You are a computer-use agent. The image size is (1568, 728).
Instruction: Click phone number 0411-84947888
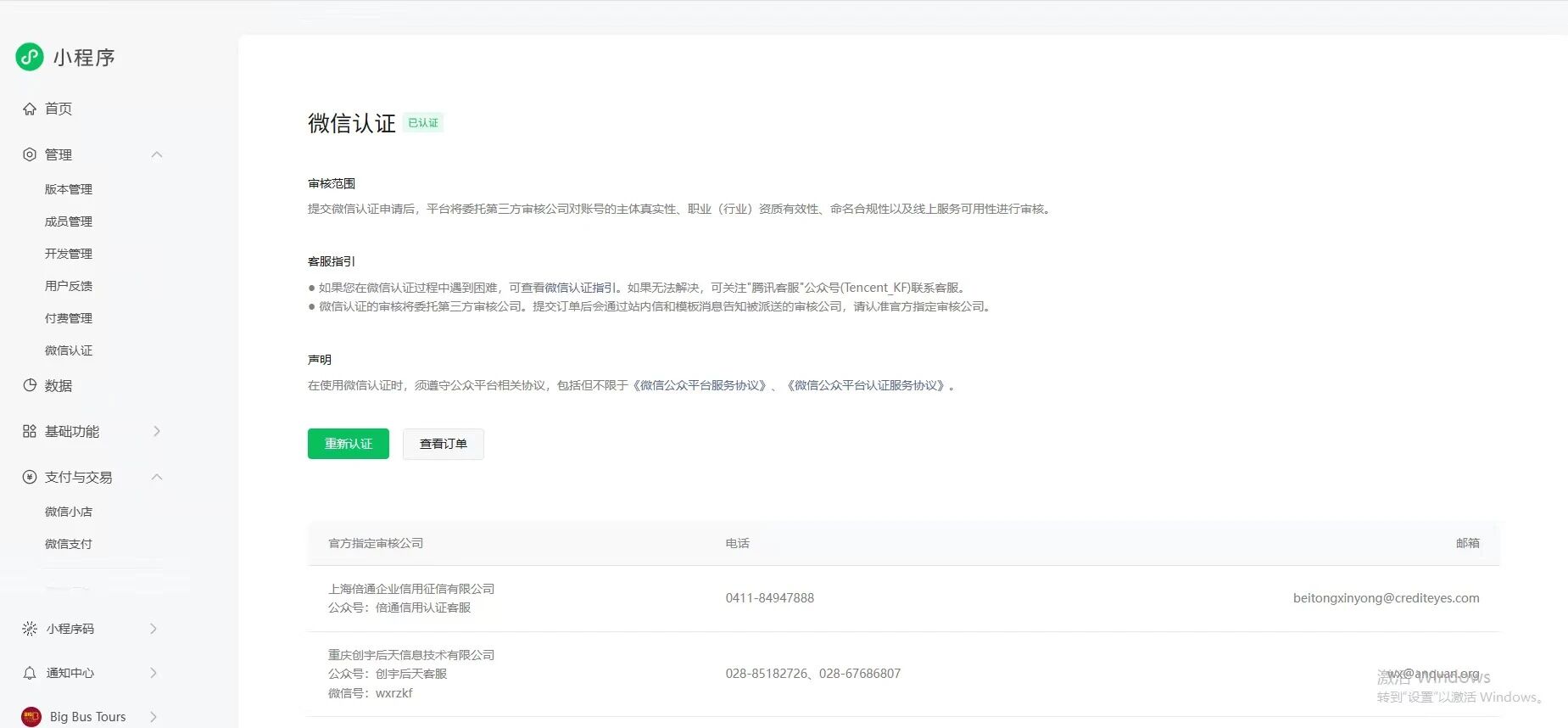tap(770, 598)
